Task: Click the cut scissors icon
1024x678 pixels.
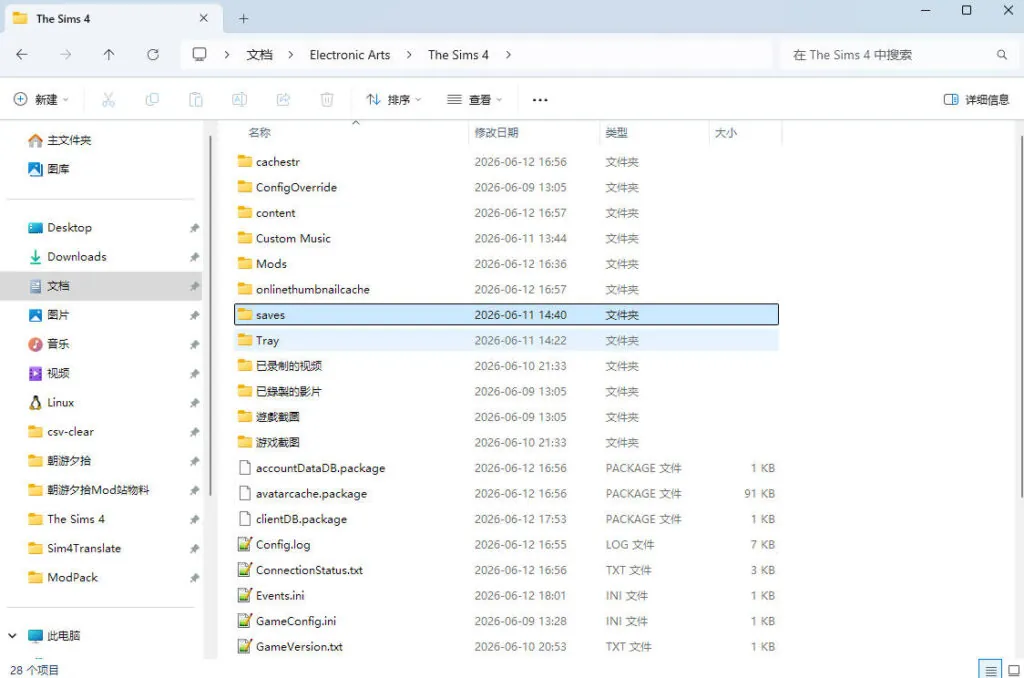Action: (108, 99)
